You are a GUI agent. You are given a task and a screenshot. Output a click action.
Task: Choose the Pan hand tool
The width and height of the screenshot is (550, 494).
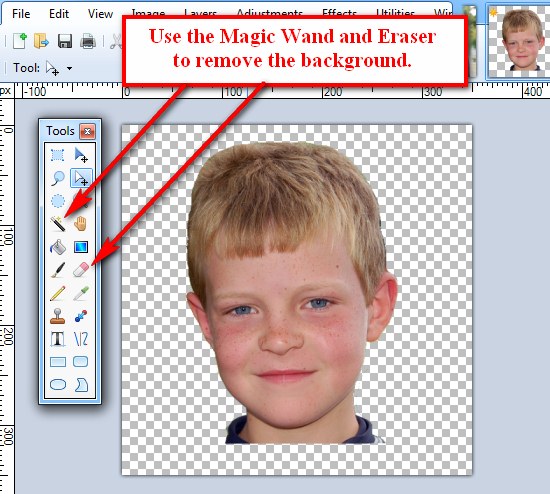[x=81, y=223]
